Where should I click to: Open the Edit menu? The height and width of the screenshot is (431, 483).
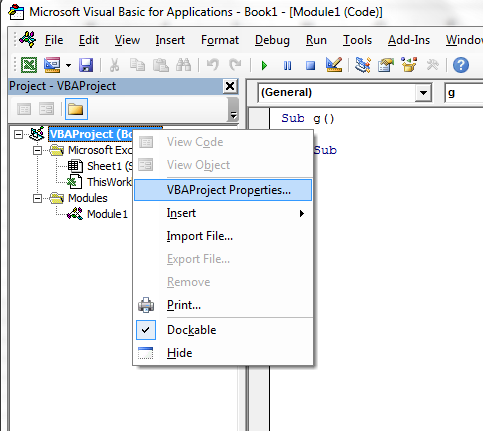click(x=89, y=40)
